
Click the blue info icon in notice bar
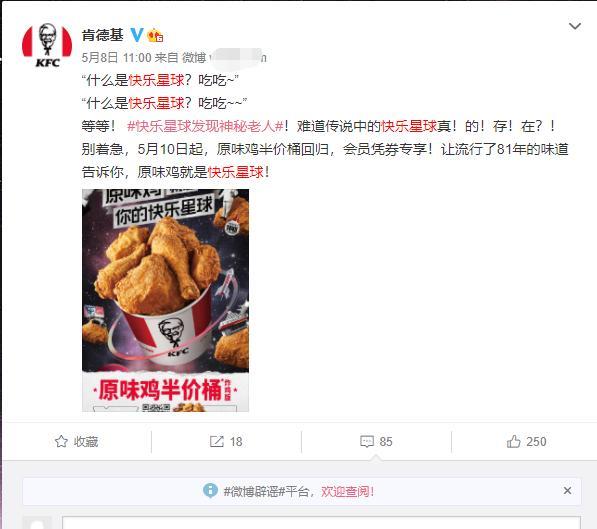tap(210, 491)
